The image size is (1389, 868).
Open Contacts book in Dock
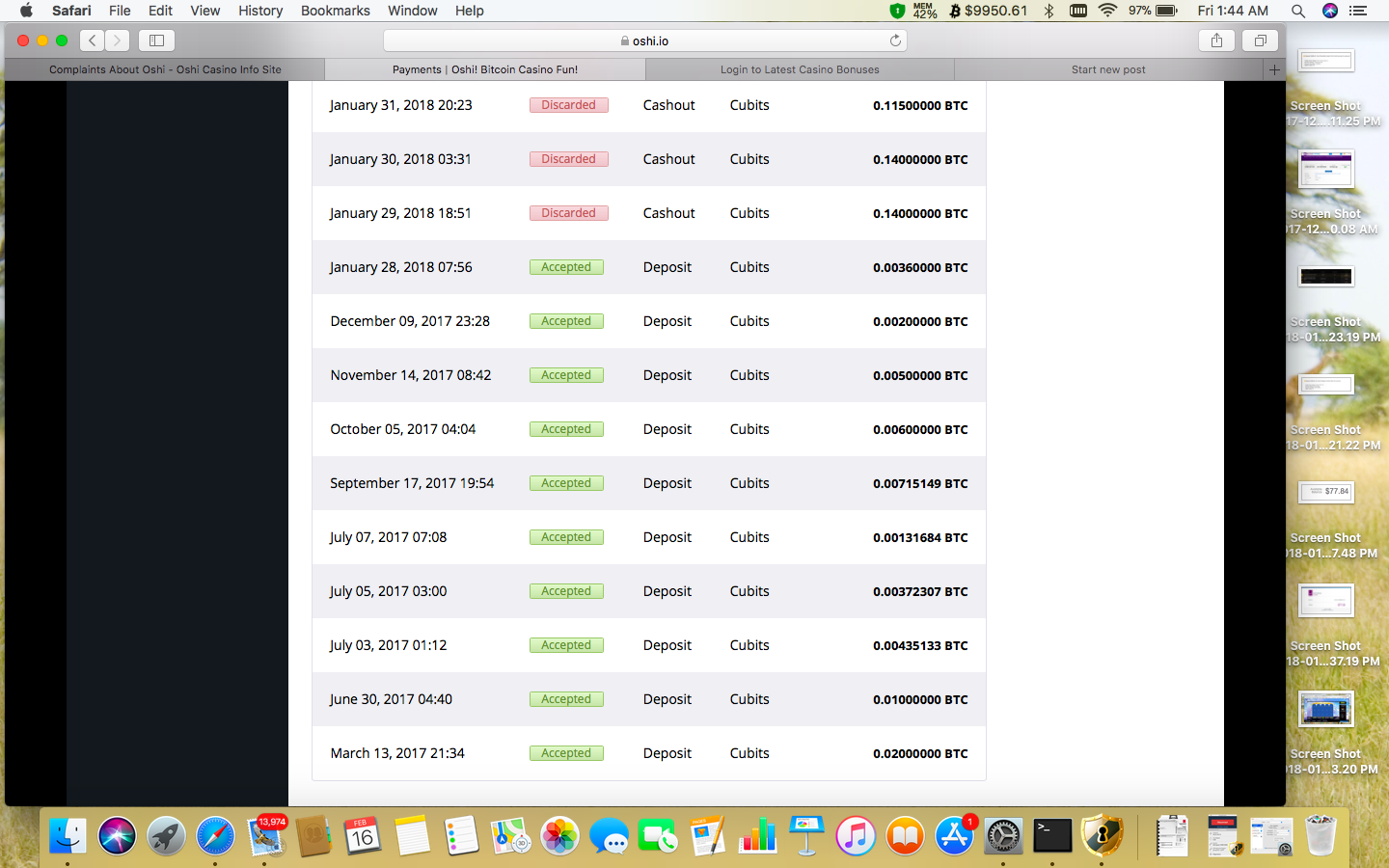[313, 835]
